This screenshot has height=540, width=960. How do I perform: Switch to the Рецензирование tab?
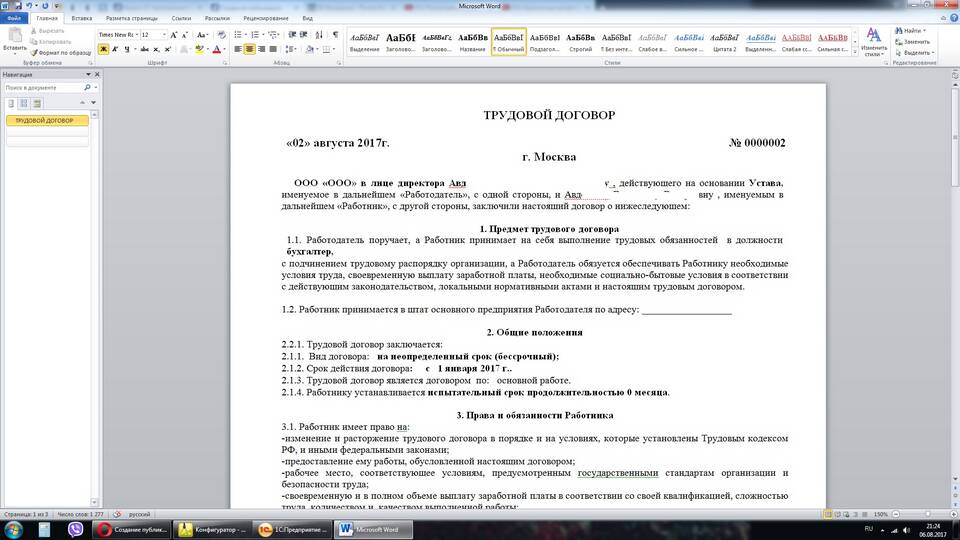266,18
